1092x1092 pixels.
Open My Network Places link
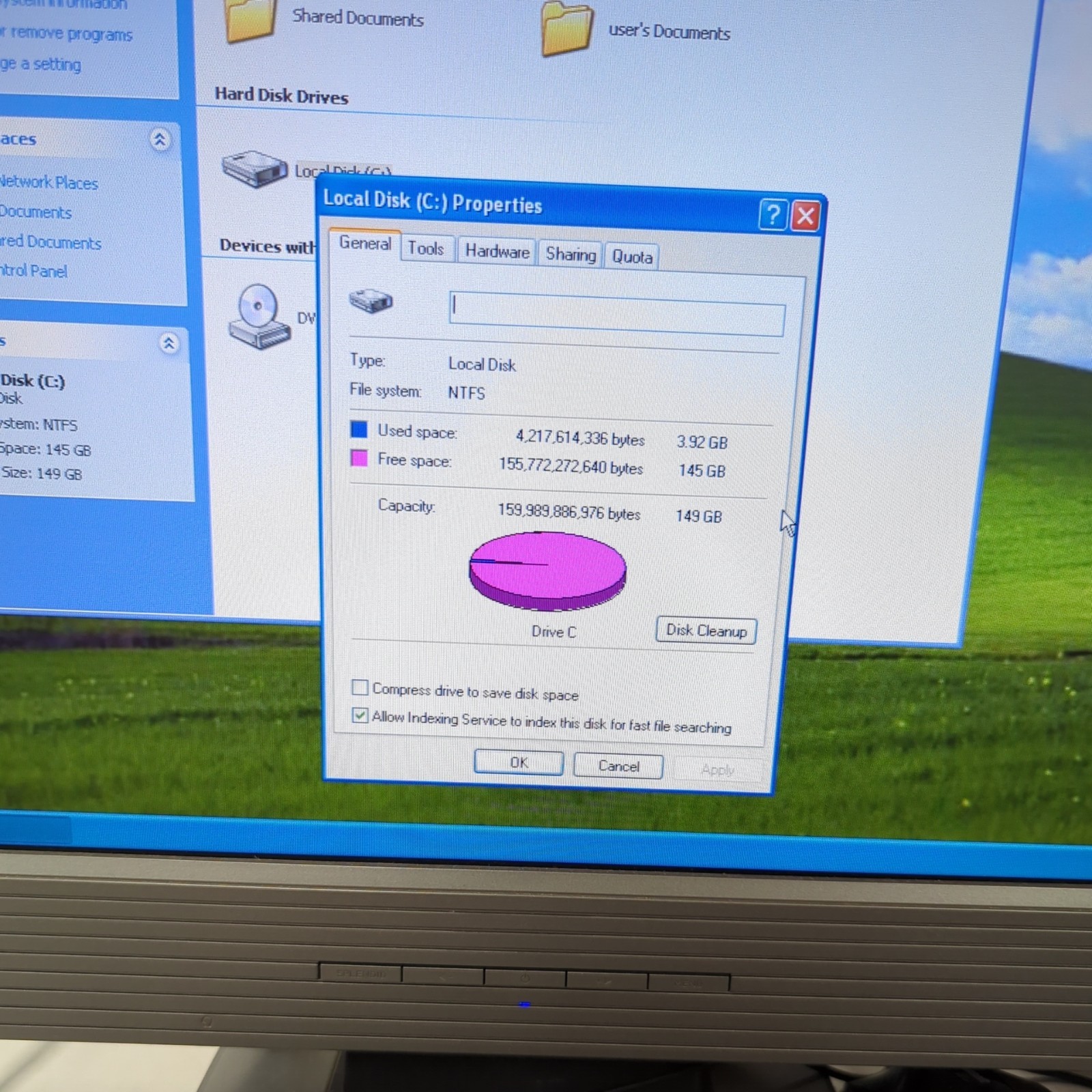click(x=48, y=183)
